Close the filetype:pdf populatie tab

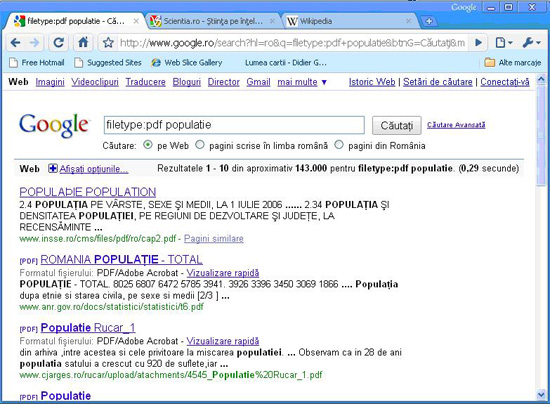(x=136, y=21)
